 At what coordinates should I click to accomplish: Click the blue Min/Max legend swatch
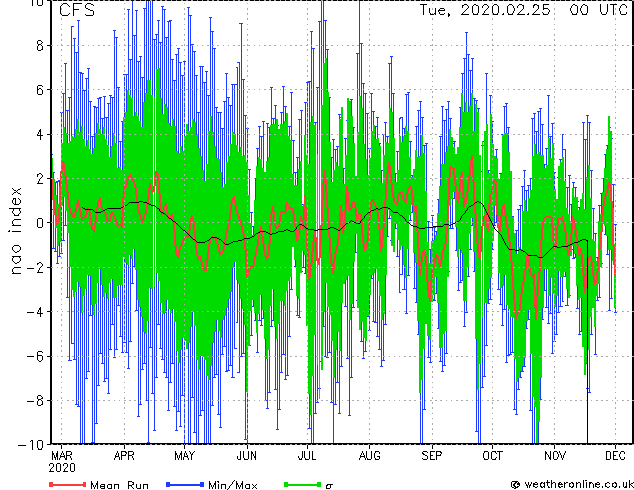click(185, 484)
